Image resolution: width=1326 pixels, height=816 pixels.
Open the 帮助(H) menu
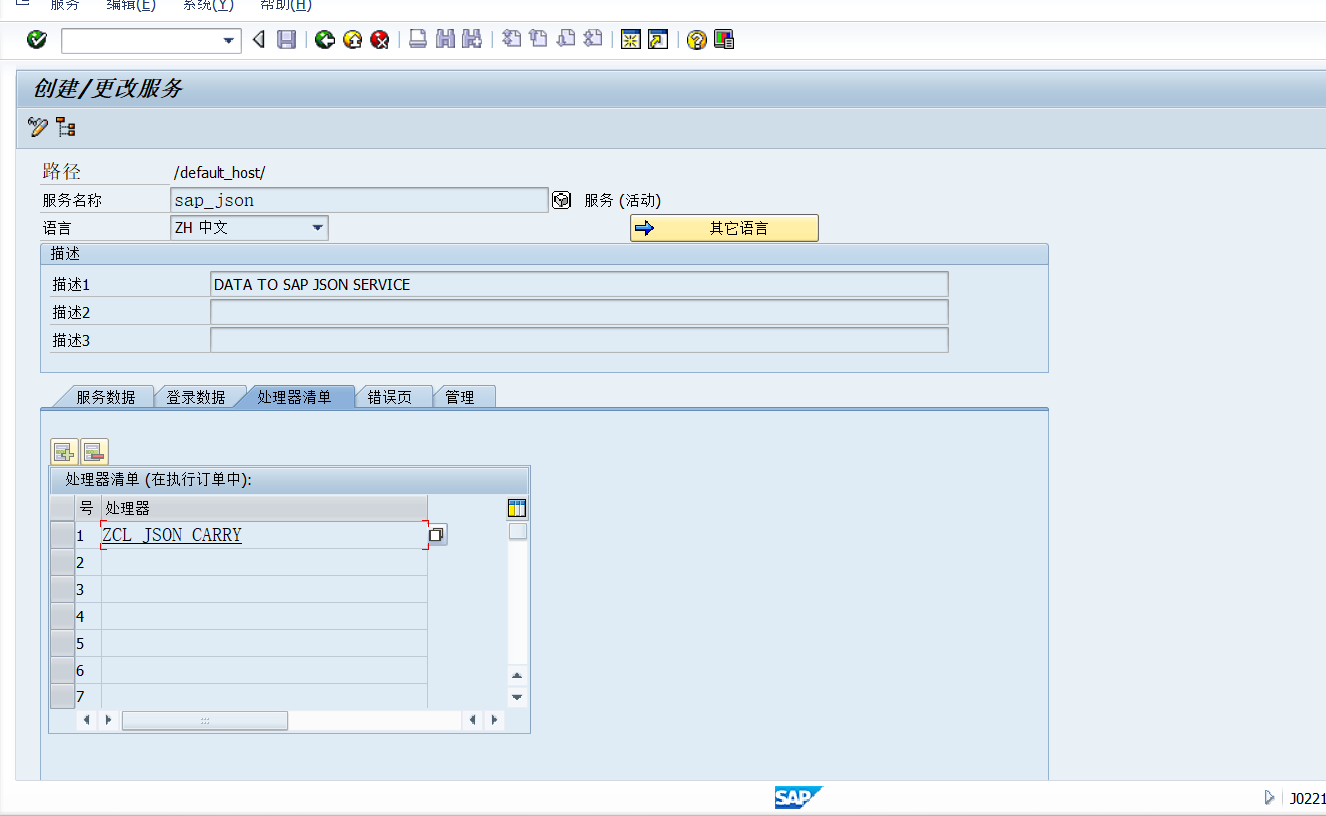[x=286, y=5]
